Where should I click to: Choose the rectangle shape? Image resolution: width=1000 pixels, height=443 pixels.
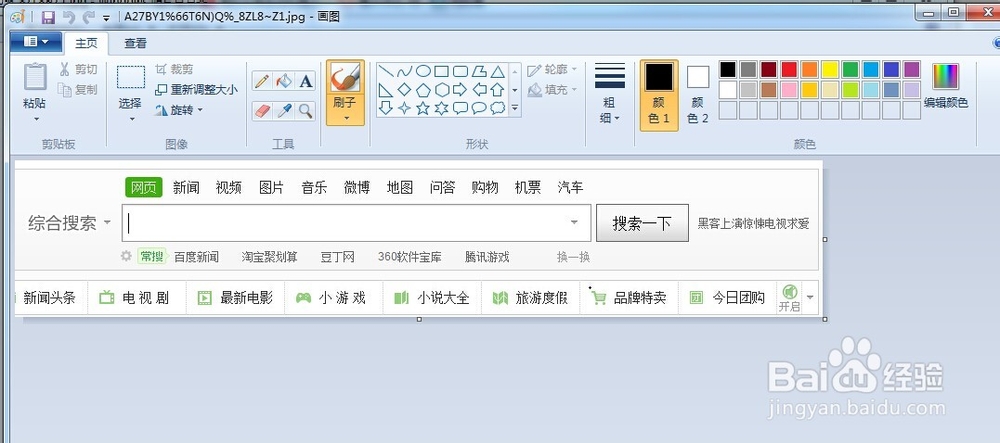pyautogui.click(x=441, y=71)
